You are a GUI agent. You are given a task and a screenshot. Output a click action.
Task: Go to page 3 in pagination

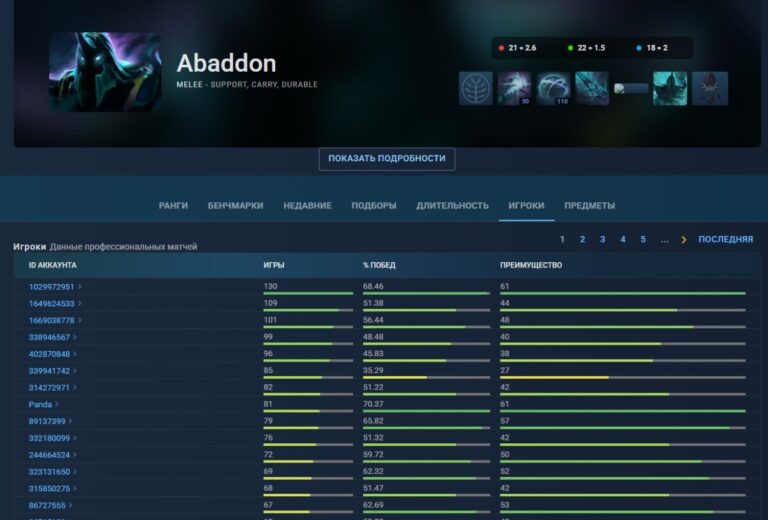point(602,239)
